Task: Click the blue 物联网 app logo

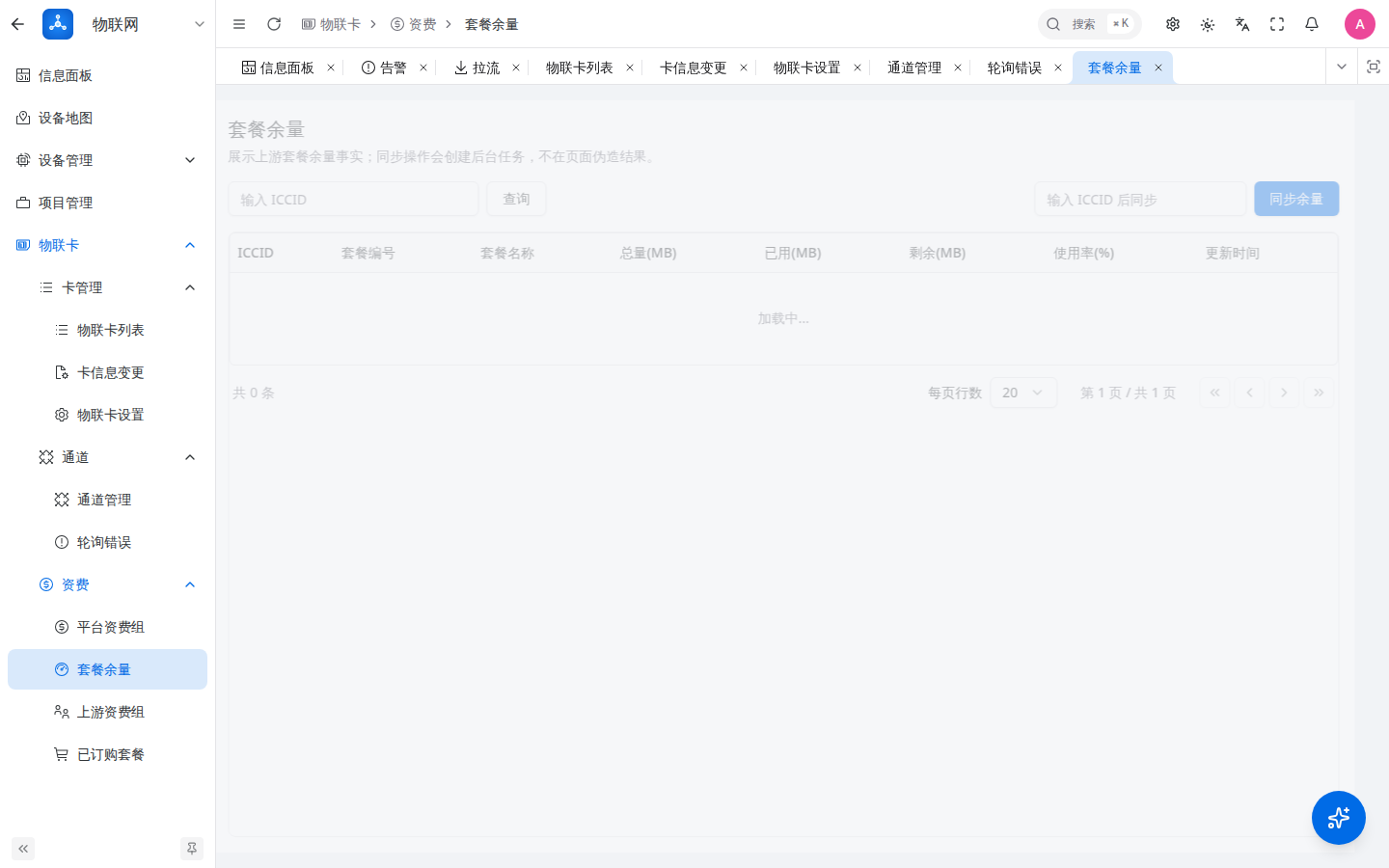Action: click(58, 24)
